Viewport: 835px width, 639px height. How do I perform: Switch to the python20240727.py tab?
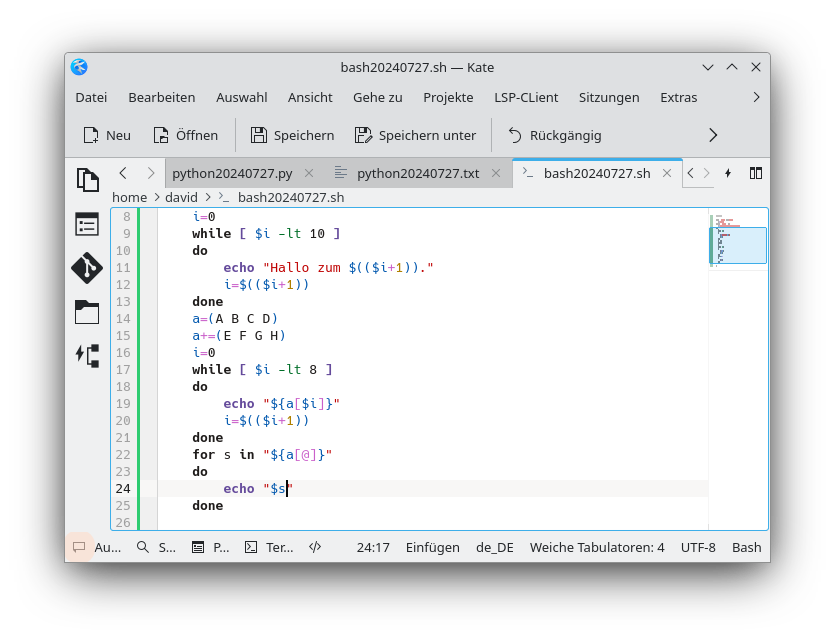[232, 173]
